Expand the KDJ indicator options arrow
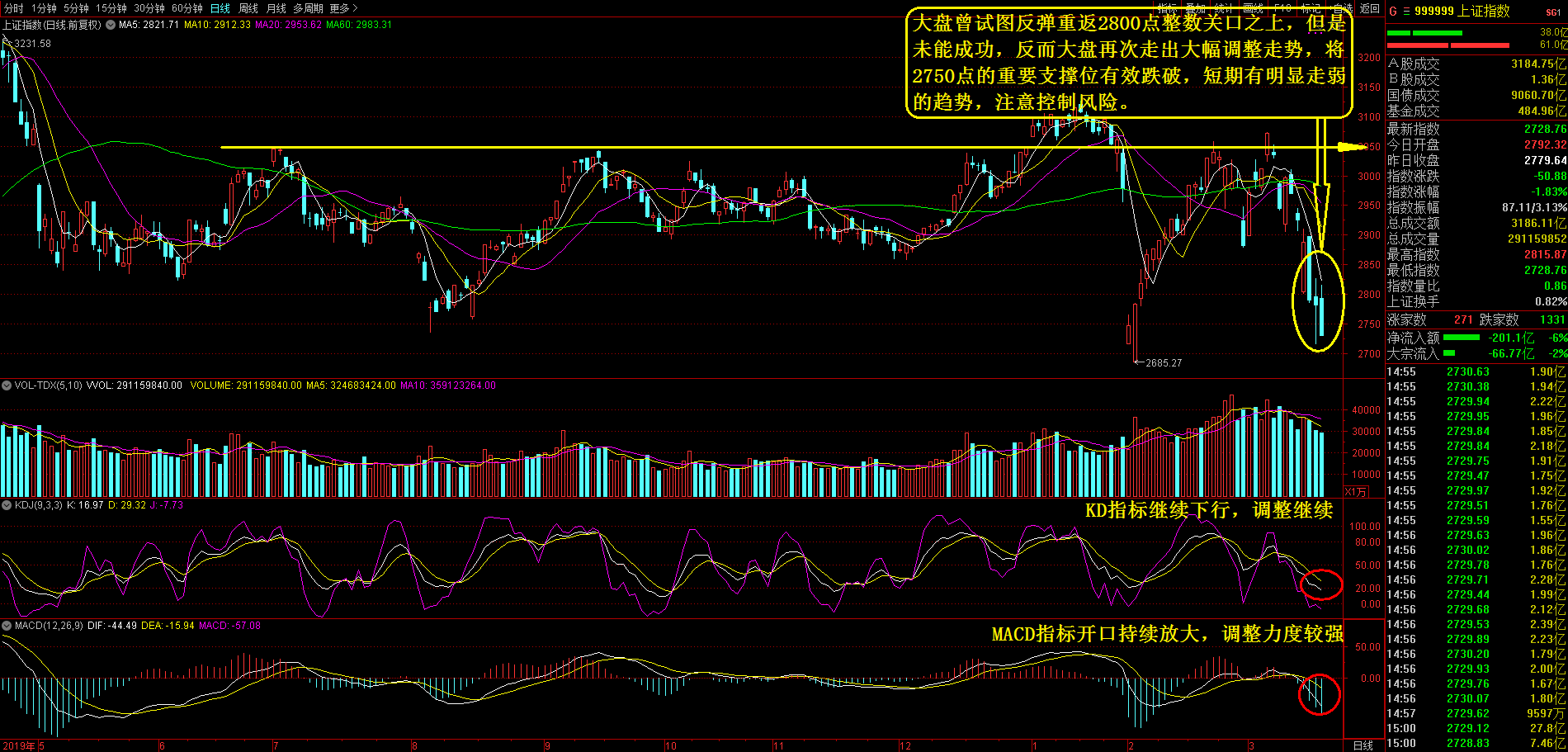The image size is (1568, 752). 7,505
